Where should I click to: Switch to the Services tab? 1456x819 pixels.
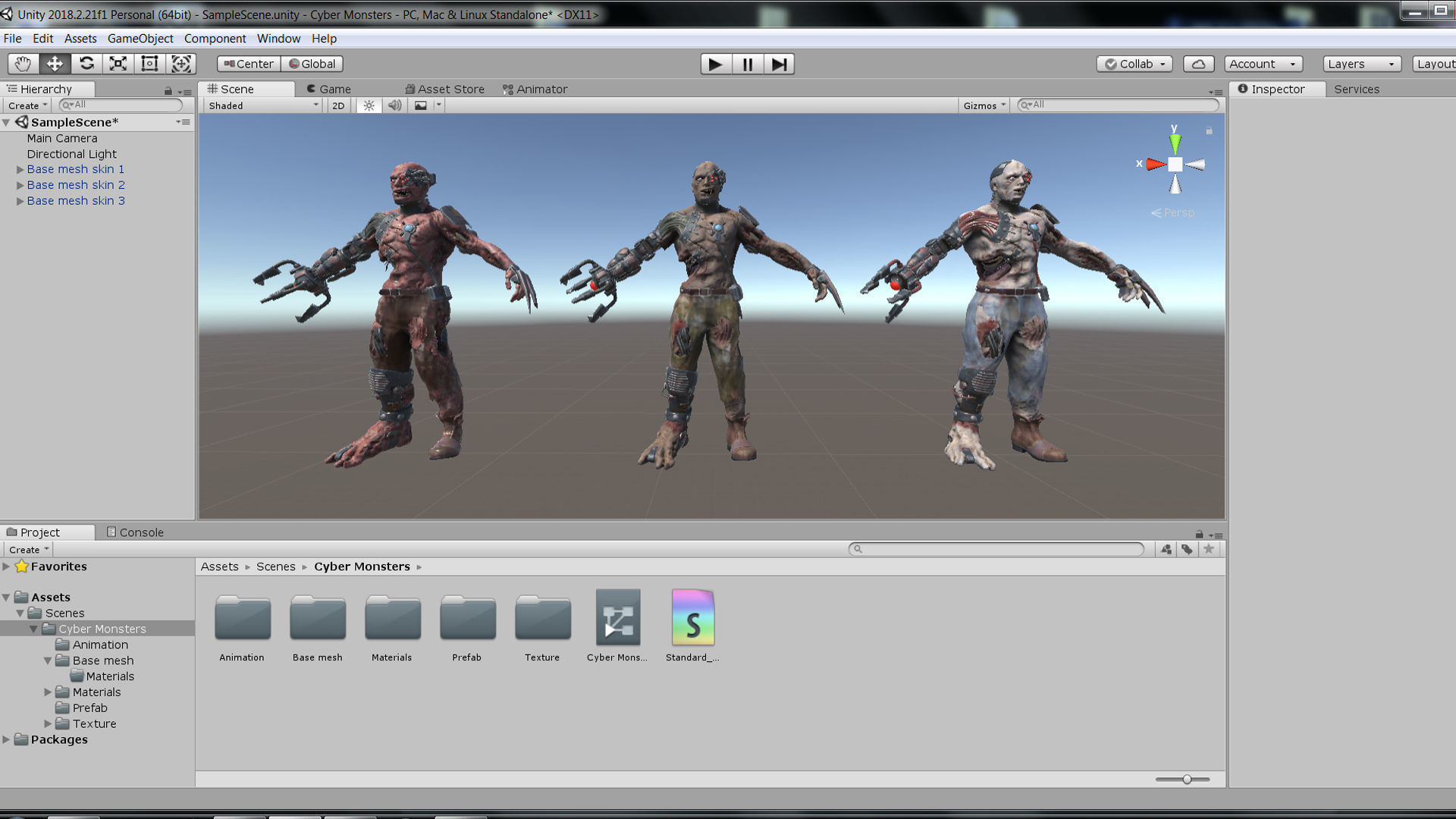(x=1357, y=89)
